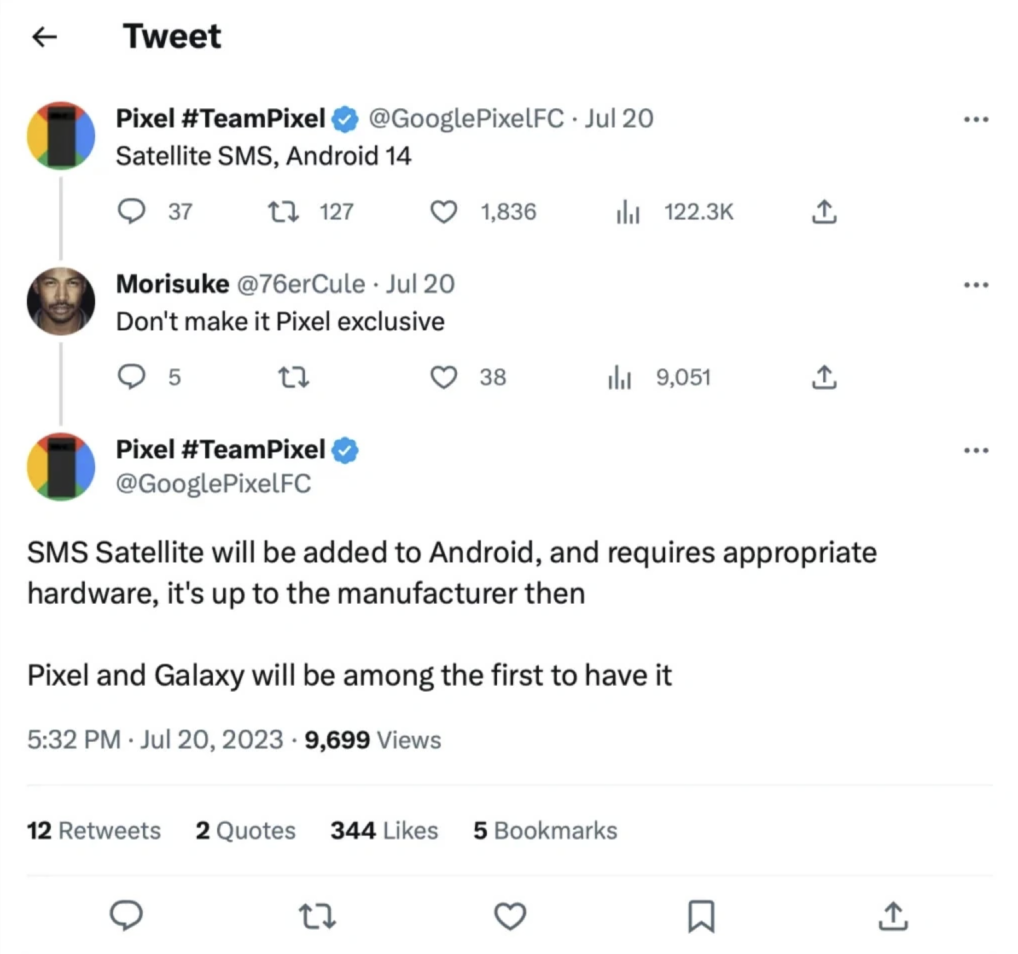Like the Satellite SMS, Android 14 tweet
The height and width of the screenshot is (954, 1018).
[444, 211]
